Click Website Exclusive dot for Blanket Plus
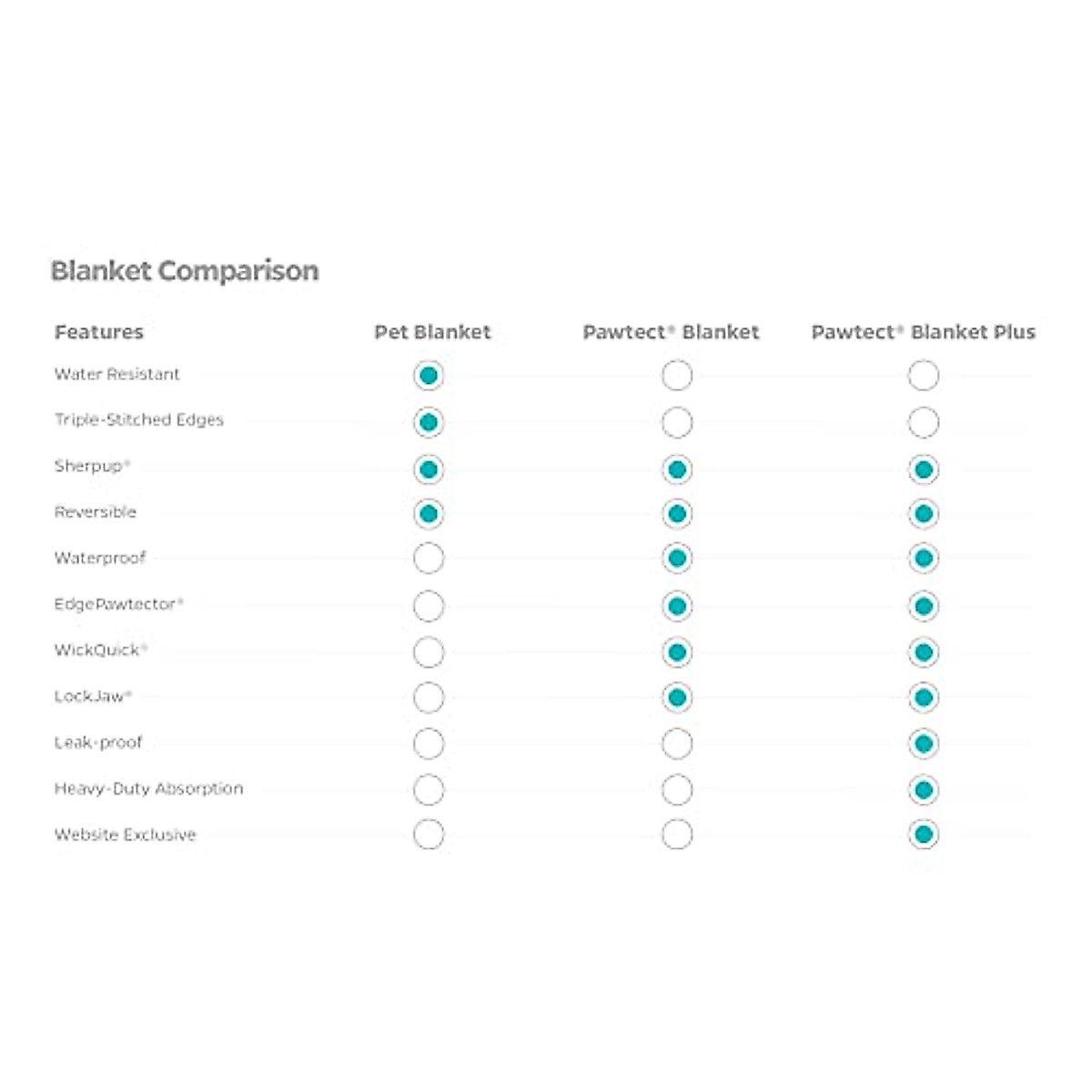Image resolution: width=1092 pixels, height=1092 pixels. pos(924,834)
